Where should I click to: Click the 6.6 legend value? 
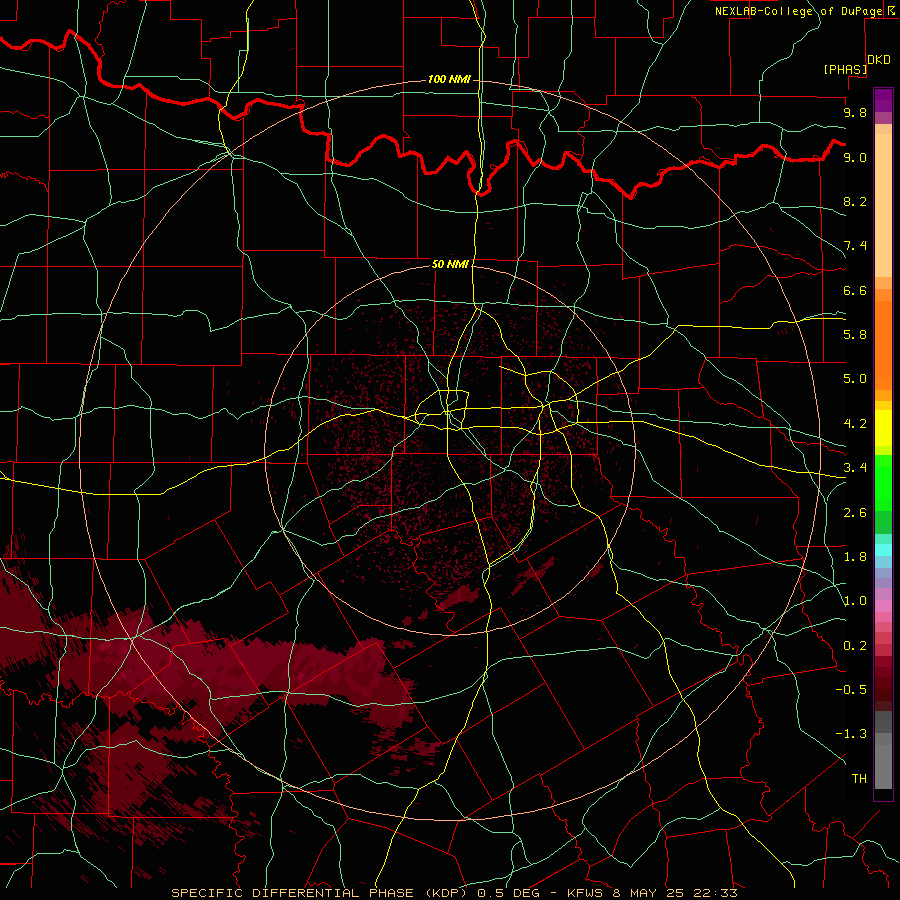855,290
